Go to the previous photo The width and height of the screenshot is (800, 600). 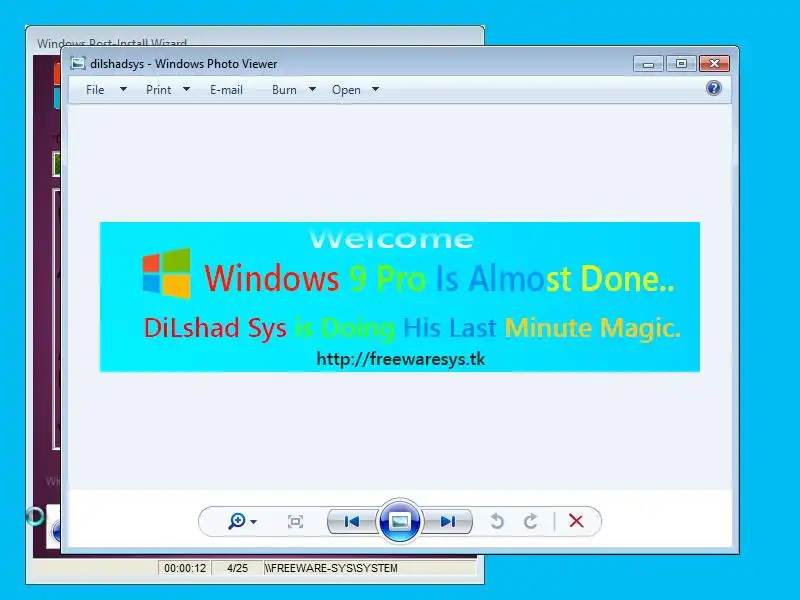pyautogui.click(x=352, y=521)
